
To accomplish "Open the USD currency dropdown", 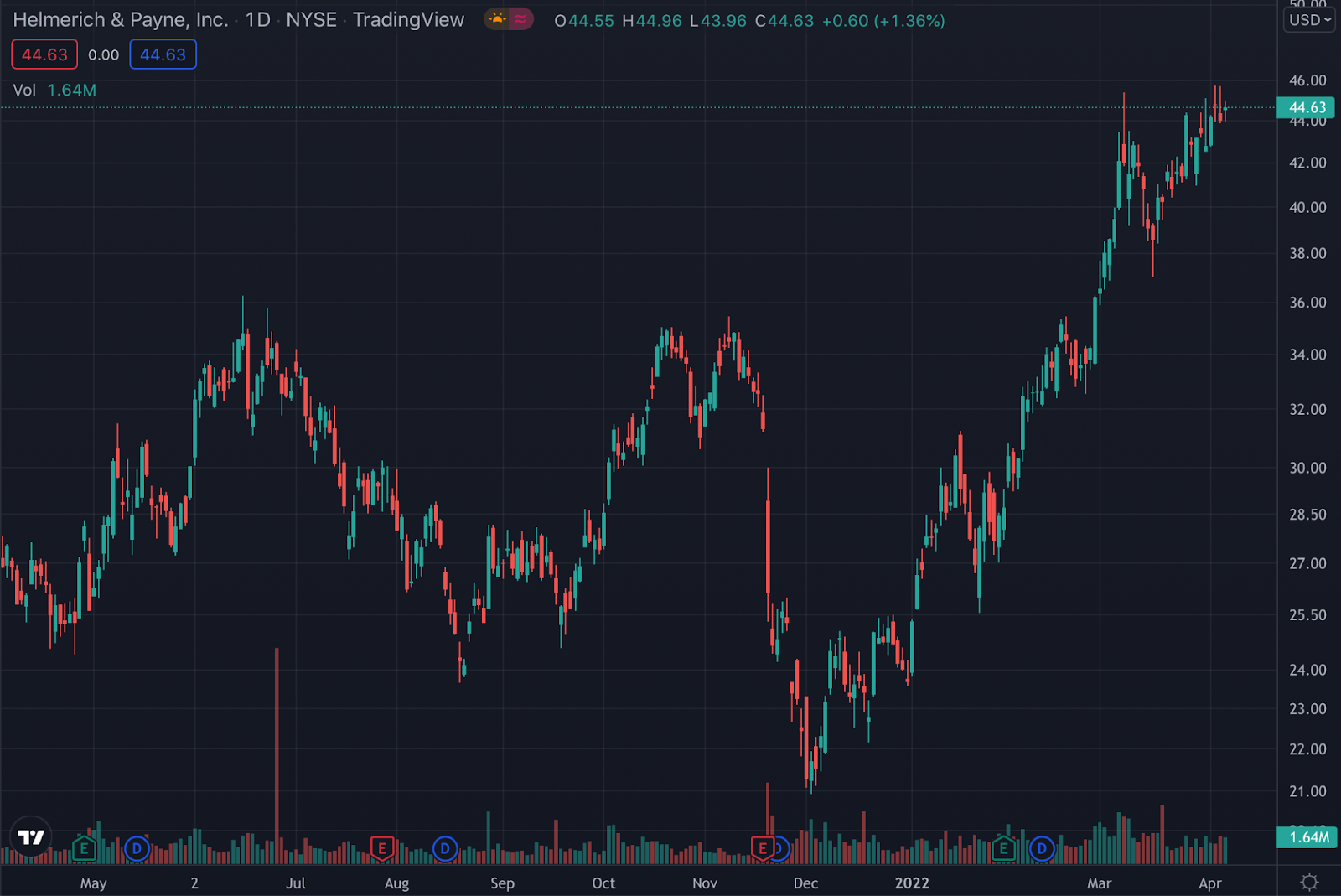I will 1309,19.
